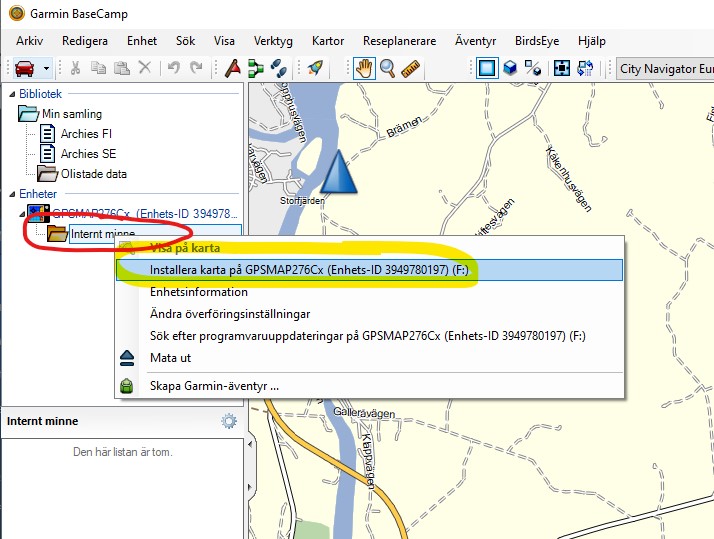Click the gear icon in Internt minne panel

(x=229, y=421)
